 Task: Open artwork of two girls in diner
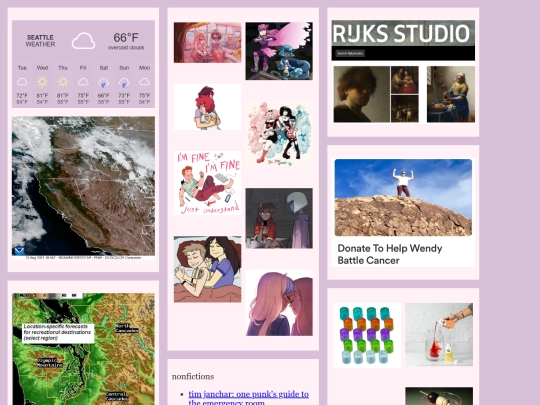tap(208, 42)
